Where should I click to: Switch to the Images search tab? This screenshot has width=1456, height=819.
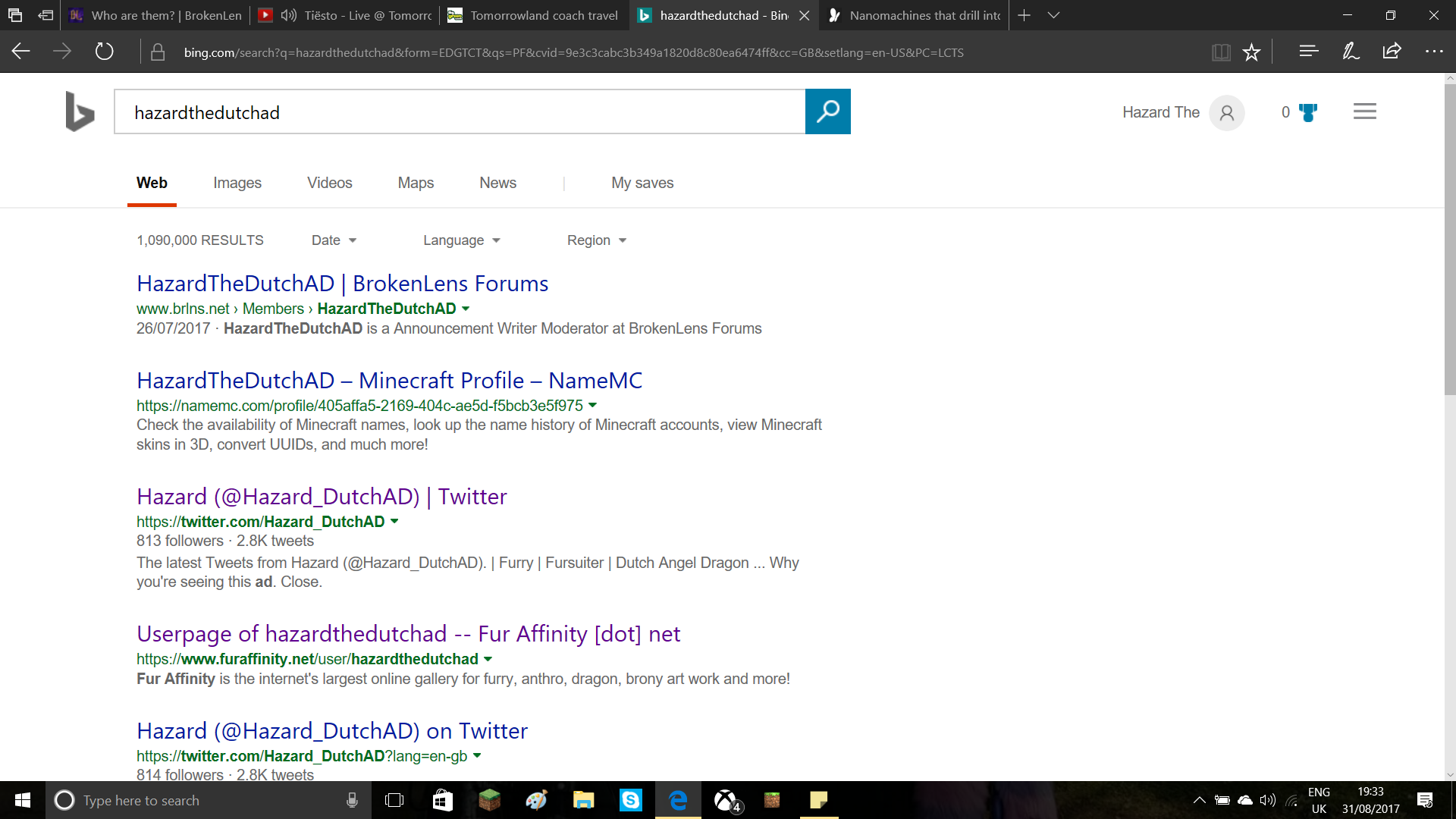click(x=237, y=183)
